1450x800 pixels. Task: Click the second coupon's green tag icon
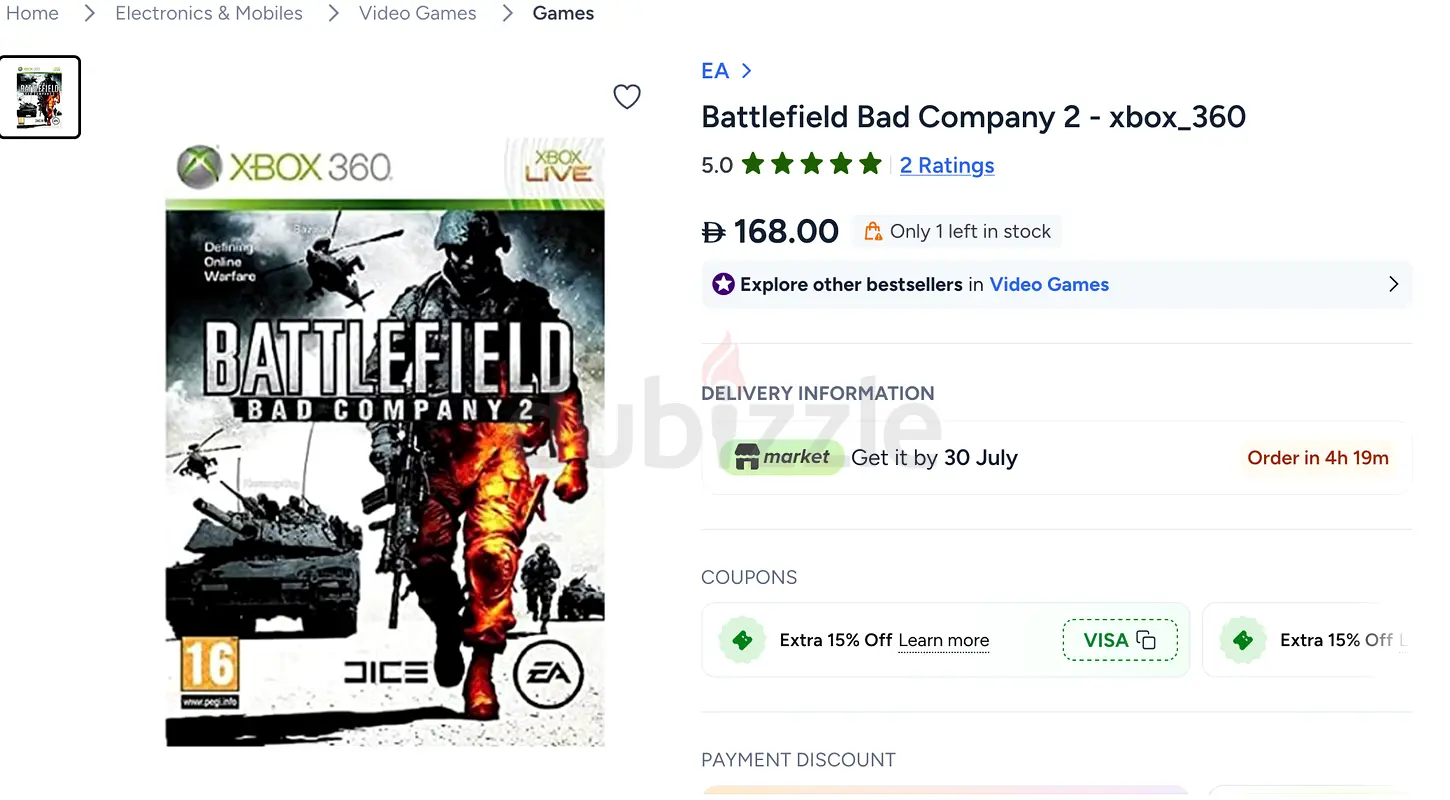pyautogui.click(x=1243, y=640)
